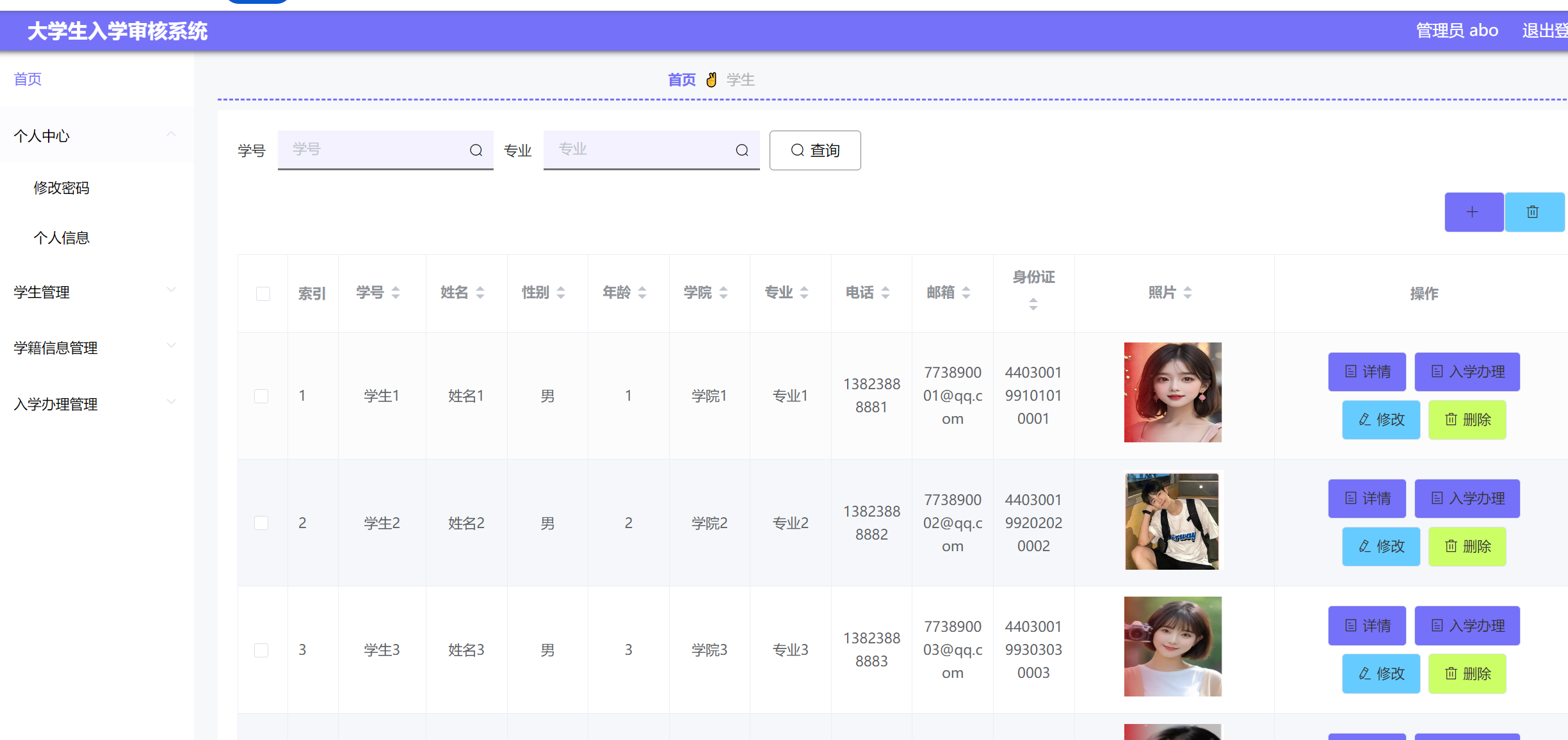The image size is (1568, 740).
Task: Click 入学办理 button for 学生2
Action: point(1467,499)
